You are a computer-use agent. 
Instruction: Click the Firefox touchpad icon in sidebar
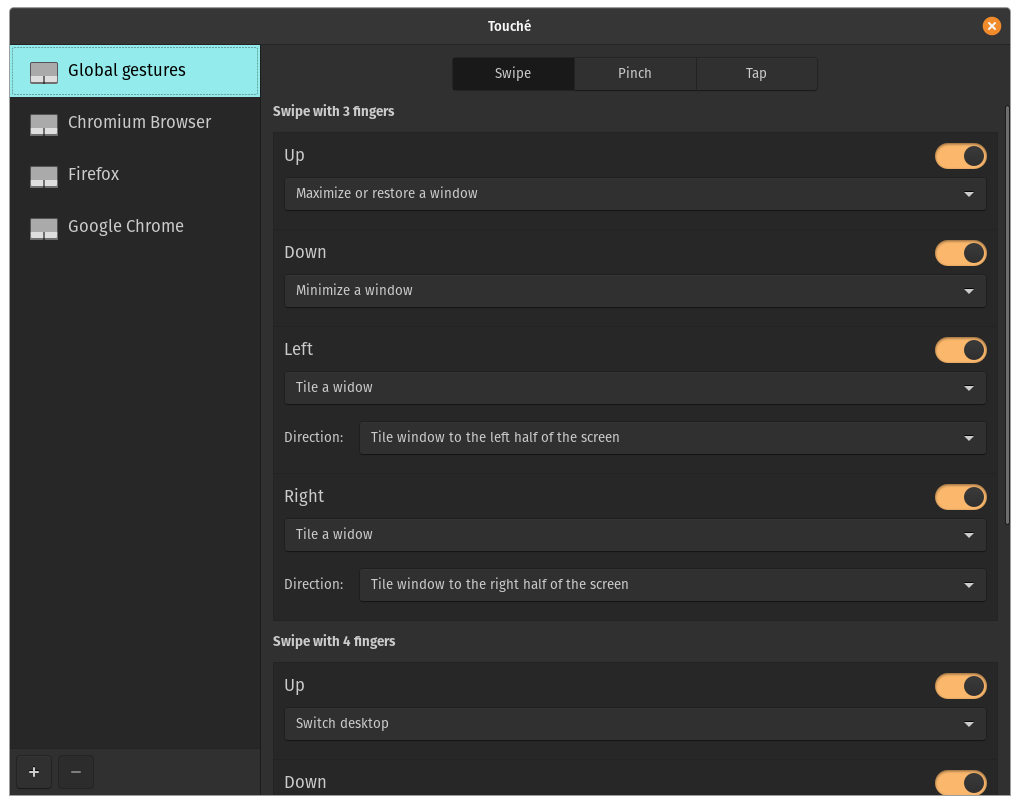[x=44, y=176]
